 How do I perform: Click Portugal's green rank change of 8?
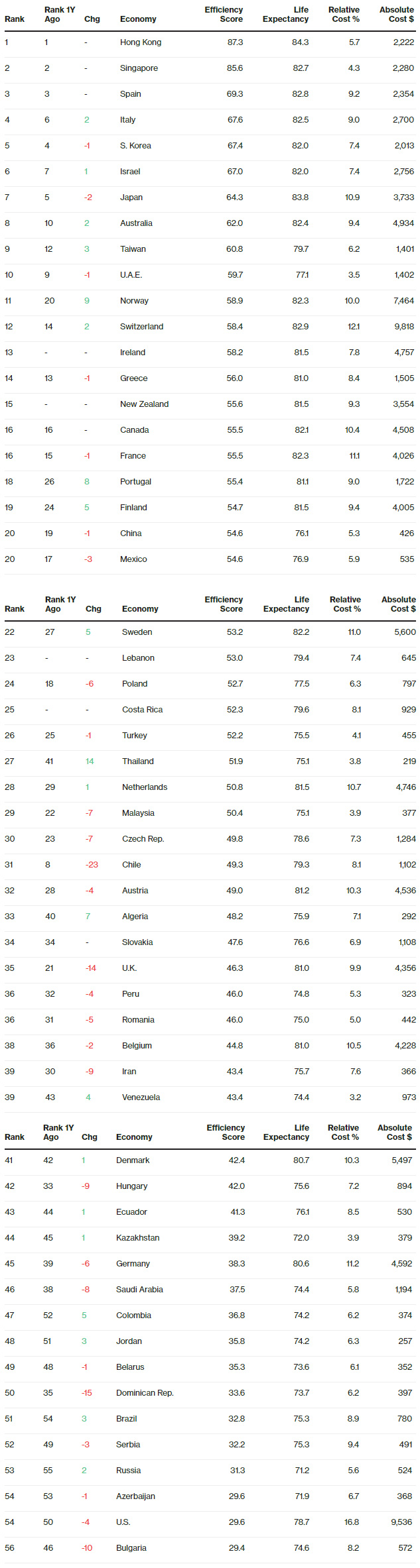point(87,482)
